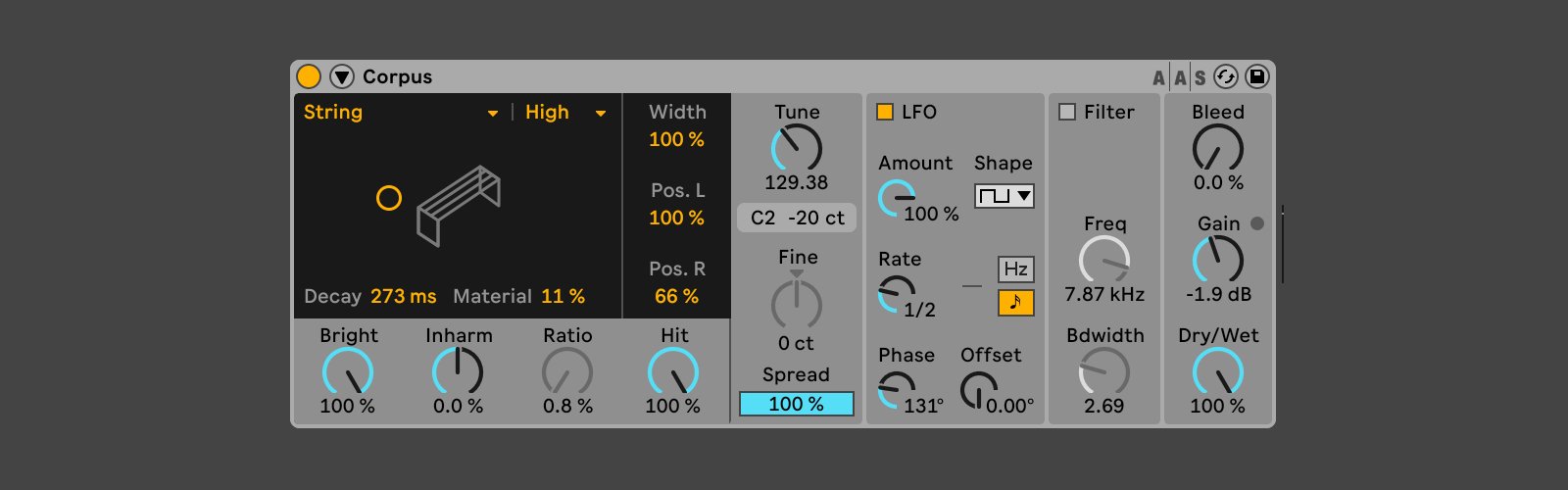Open the String resonator type dropdown
The height and width of the screenshot is (490, 1568).
401,113
